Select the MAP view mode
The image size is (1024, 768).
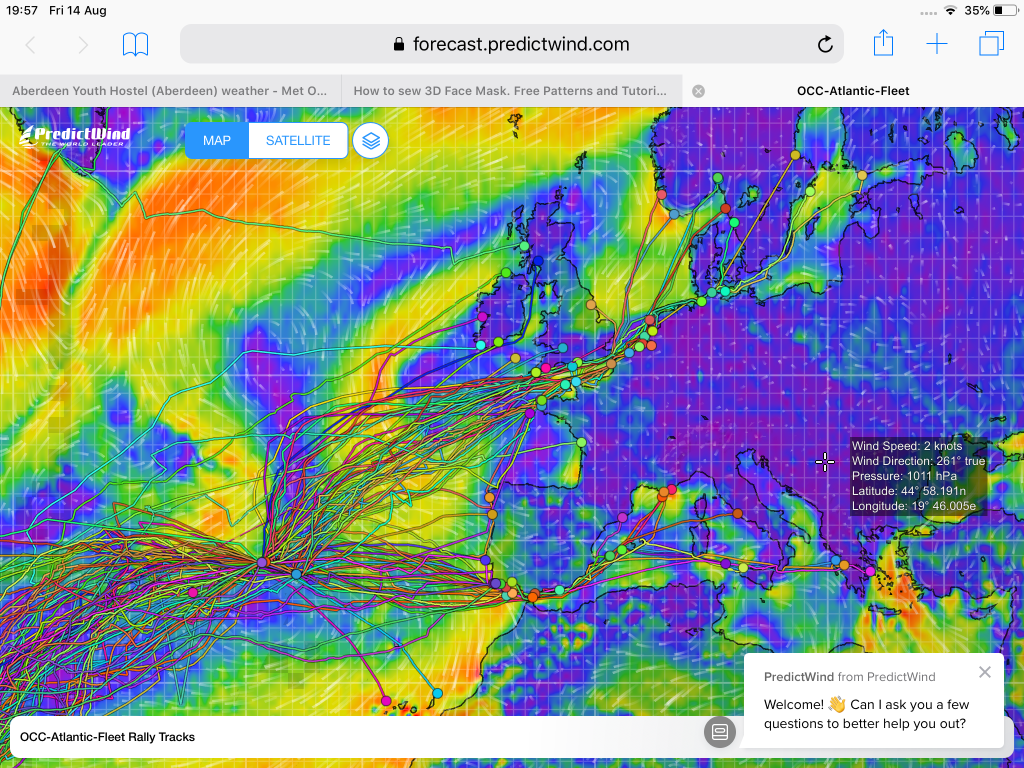[217, 141]
